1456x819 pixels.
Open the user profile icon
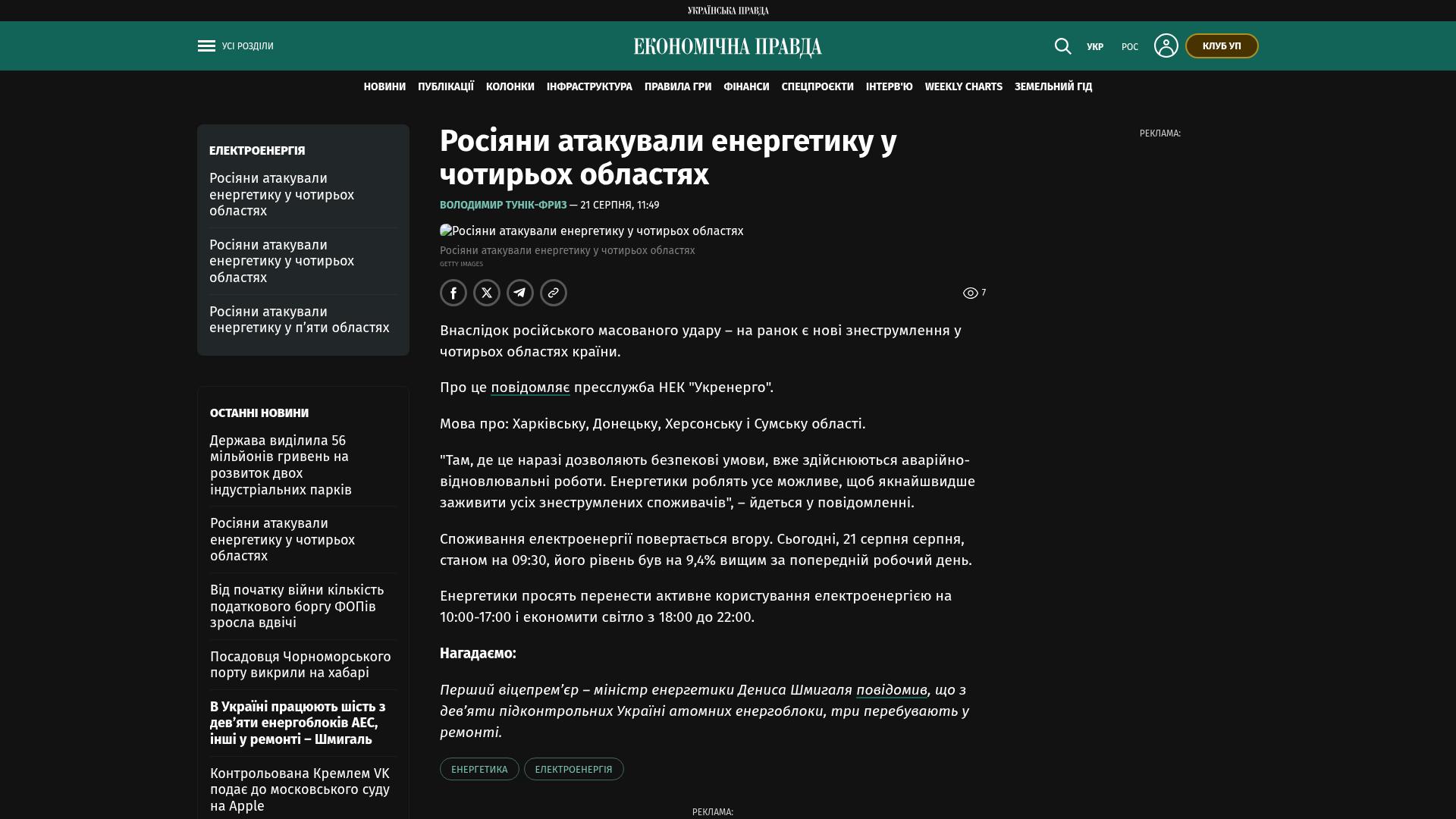tap(1166, 45)
